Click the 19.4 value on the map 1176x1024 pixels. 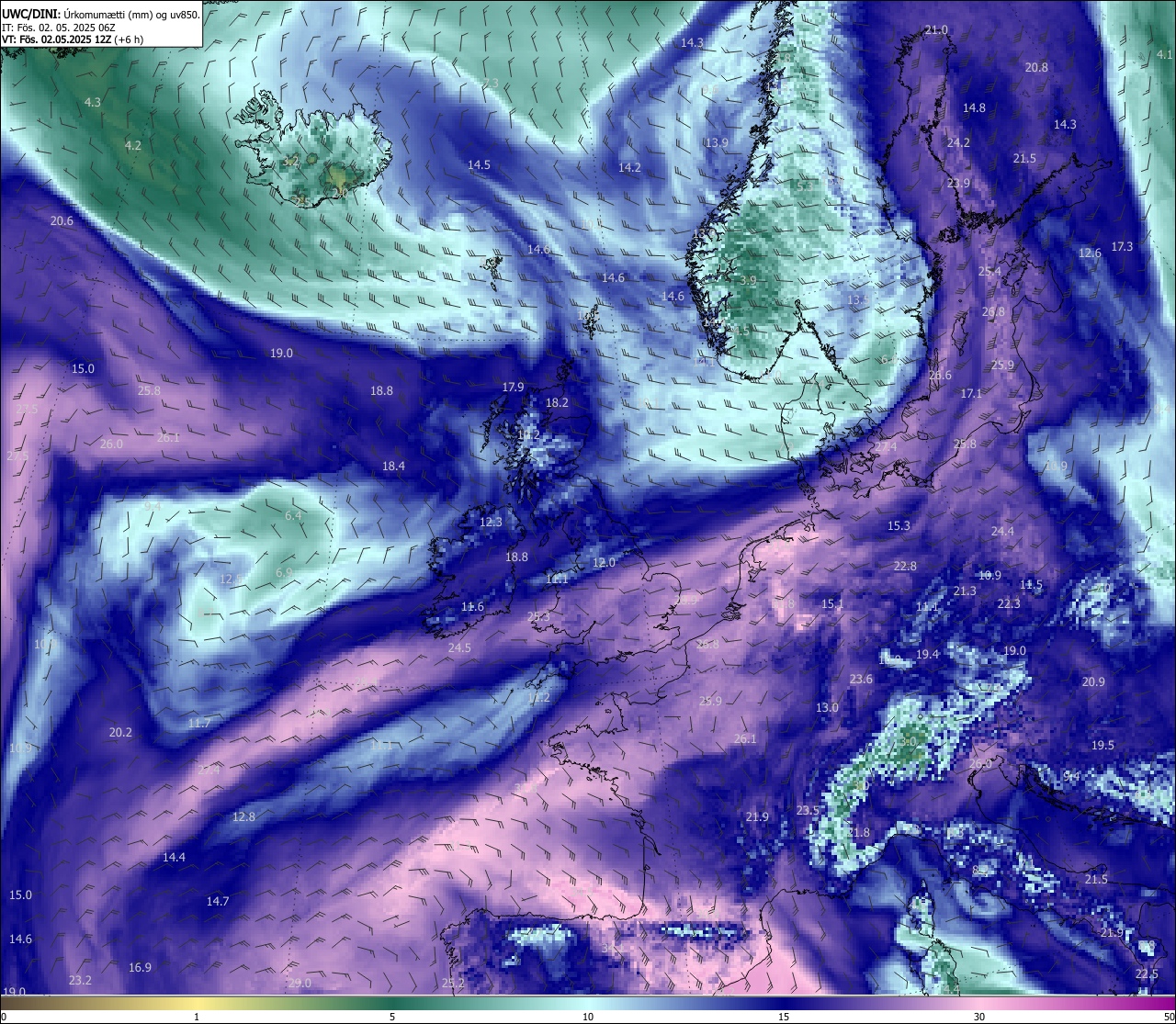click(927, 654)
